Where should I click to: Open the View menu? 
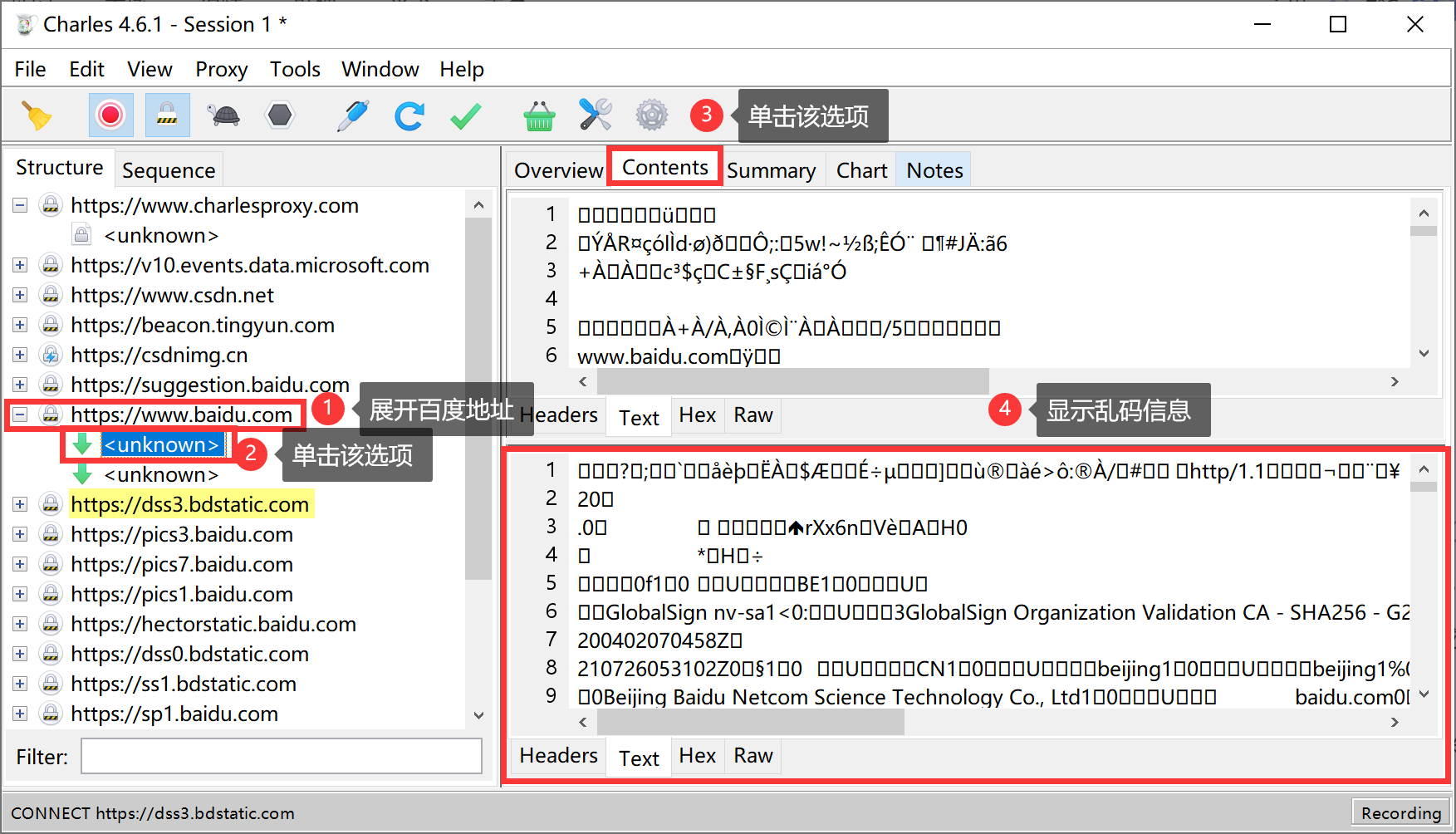click(150, 69)
